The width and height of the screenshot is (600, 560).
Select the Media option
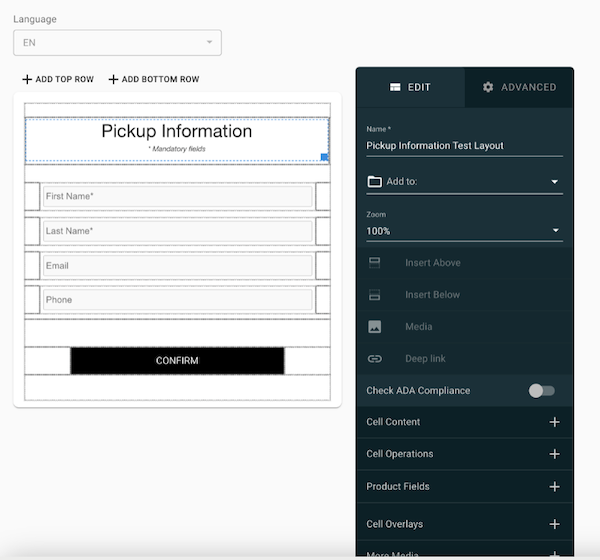click(465, 327)
